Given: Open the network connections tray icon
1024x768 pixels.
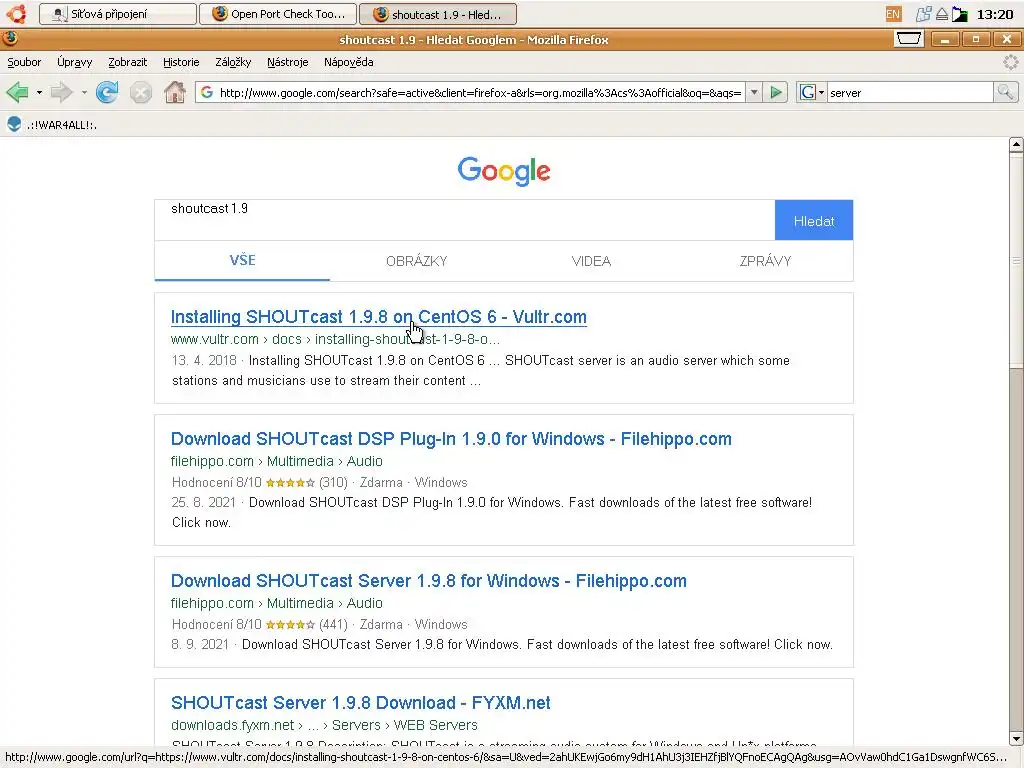Looking at the screenshot, I should point(923,14).
